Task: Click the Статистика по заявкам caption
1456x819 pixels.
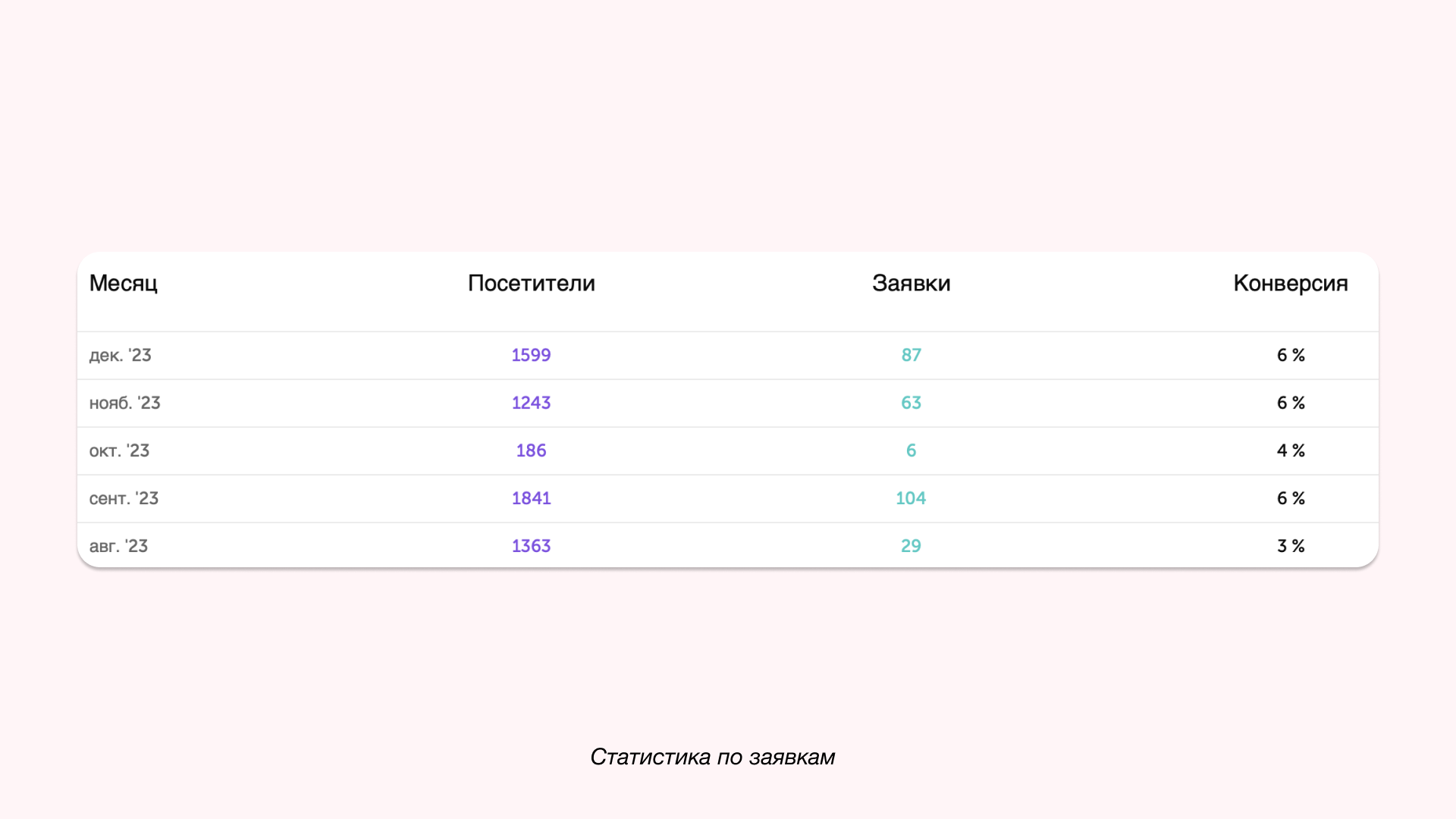Action: pyautogui.click(x=712, y=757)
